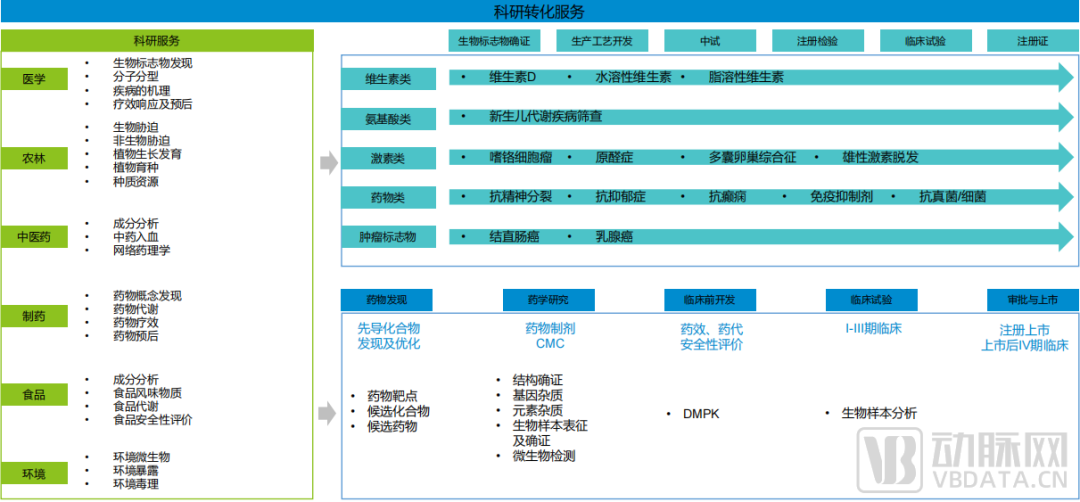Click 食品风味物质 under 食品

coord(147,393)
